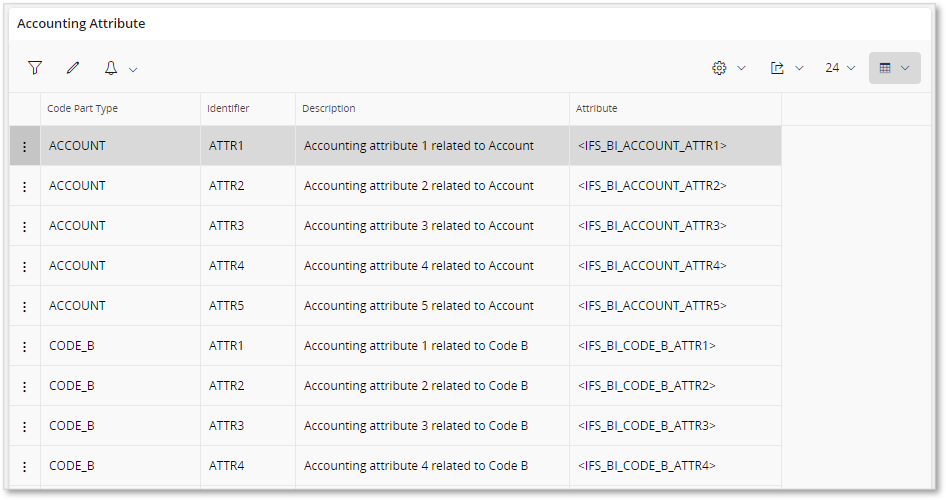Open the settings gear icon

tap(719, 68)
